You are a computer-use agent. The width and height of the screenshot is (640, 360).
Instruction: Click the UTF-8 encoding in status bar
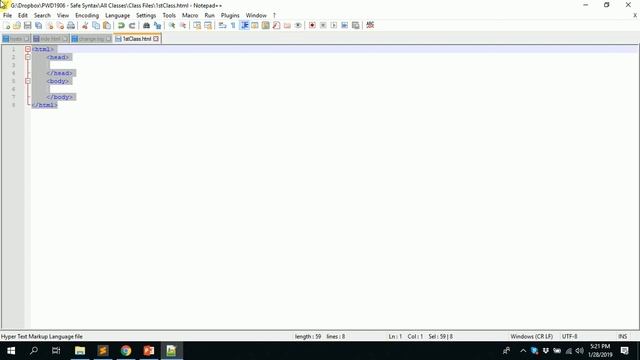569,336
